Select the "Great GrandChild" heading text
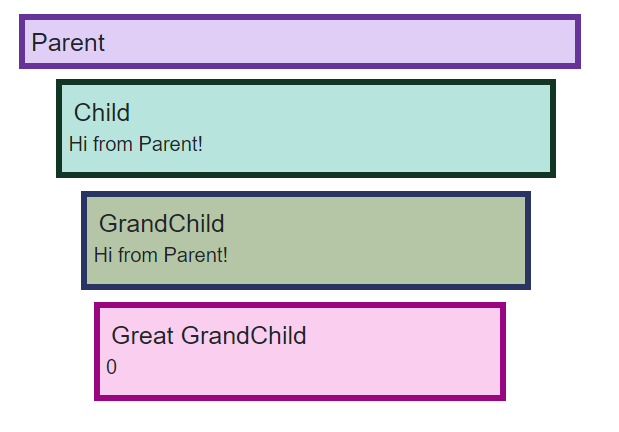The width and height of the screenshot is (619, 432). [208, 336]
